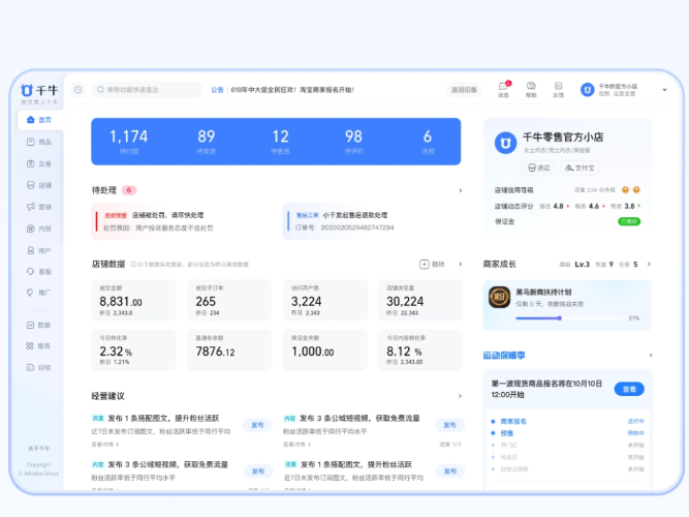
Task: Open 数据 in the sidebar
Action: [39, 325]
